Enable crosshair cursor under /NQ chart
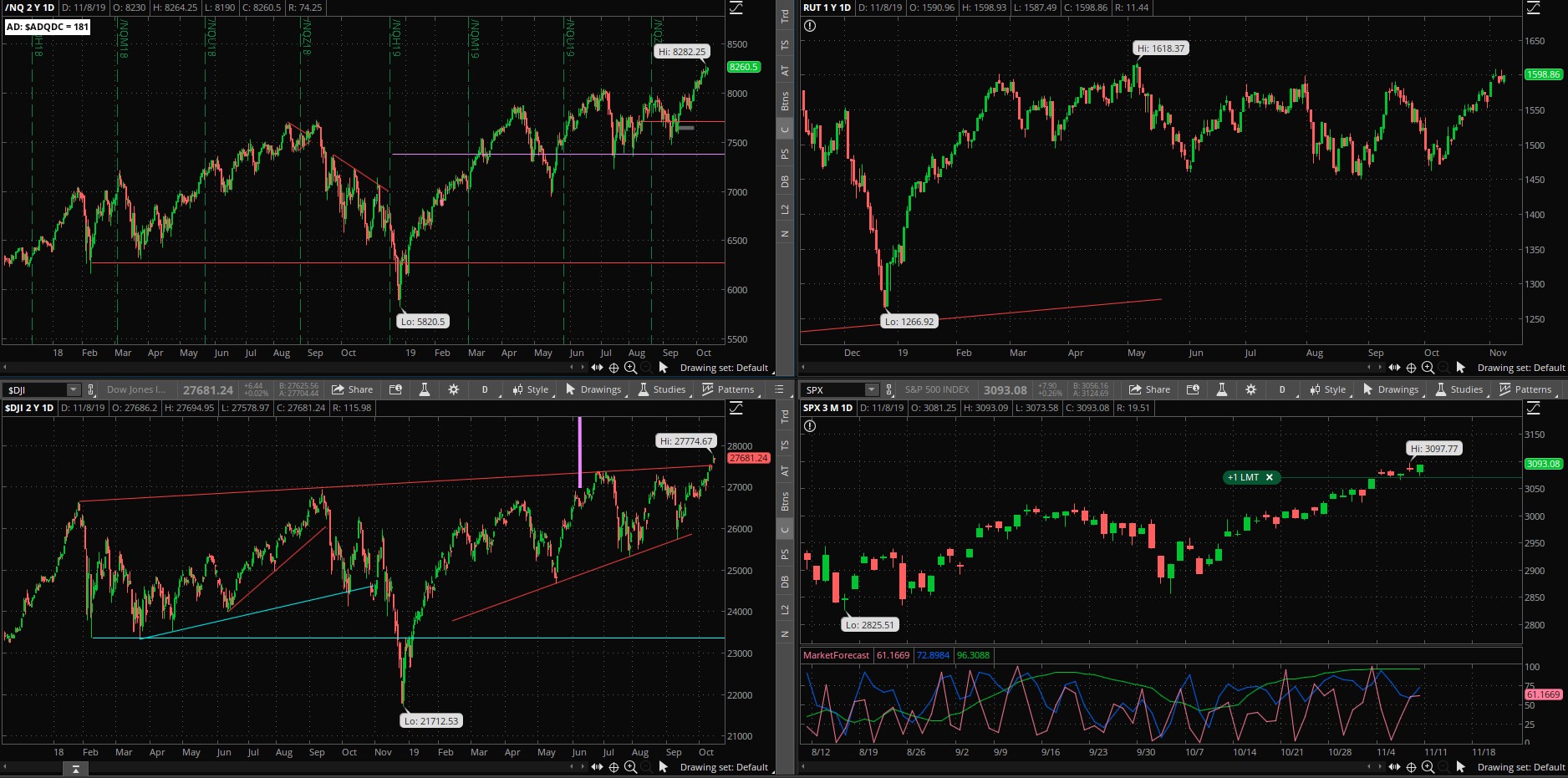Image resolution: width=1568 pixels, height=778 pixels. pyautogui.click(x=613, y=368)
